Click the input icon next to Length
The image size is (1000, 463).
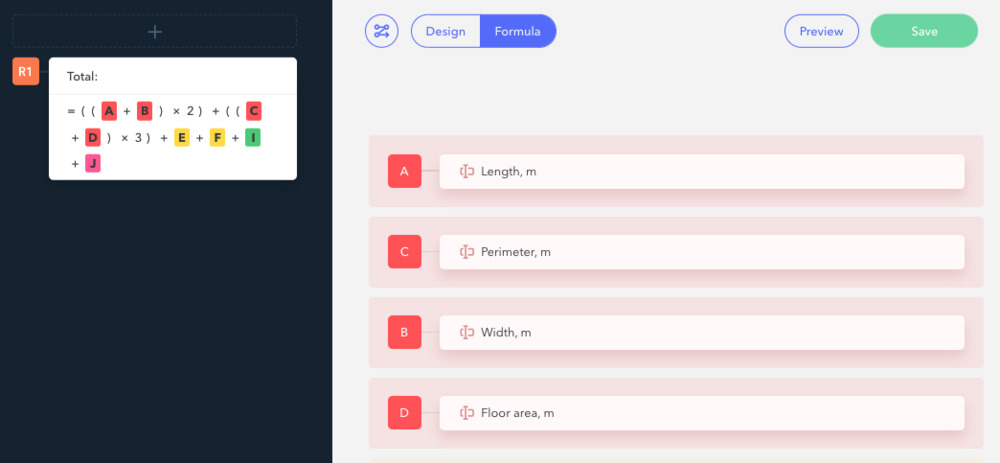(x=467, y=172)
